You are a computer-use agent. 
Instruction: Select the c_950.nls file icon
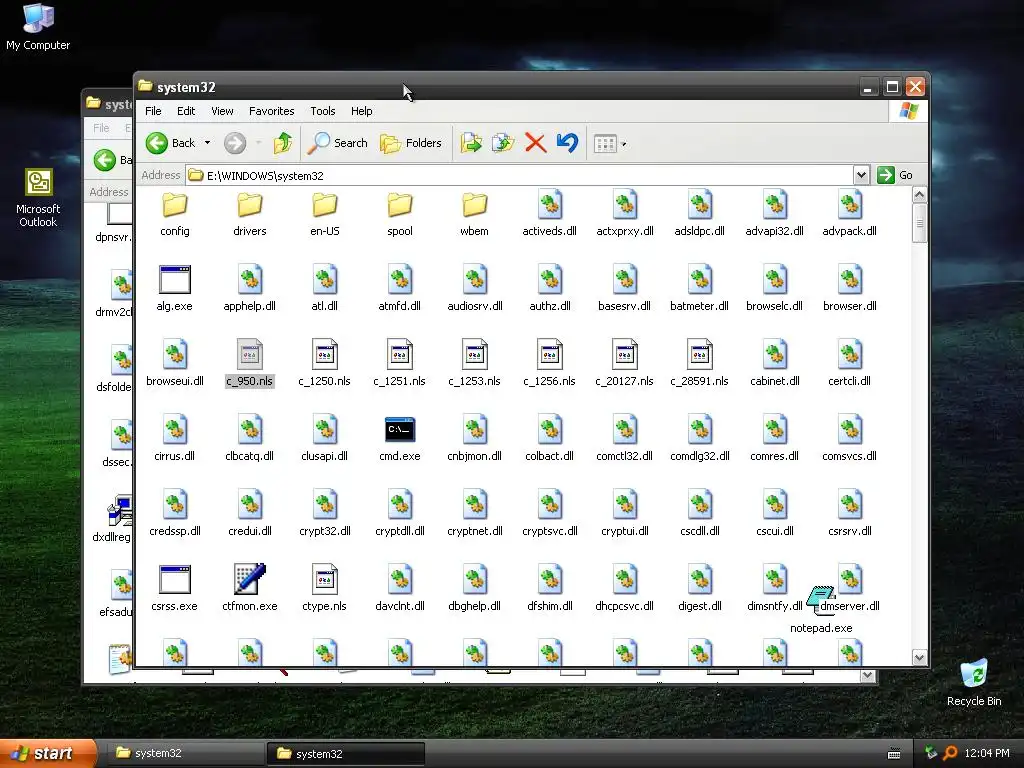point(249,355)
